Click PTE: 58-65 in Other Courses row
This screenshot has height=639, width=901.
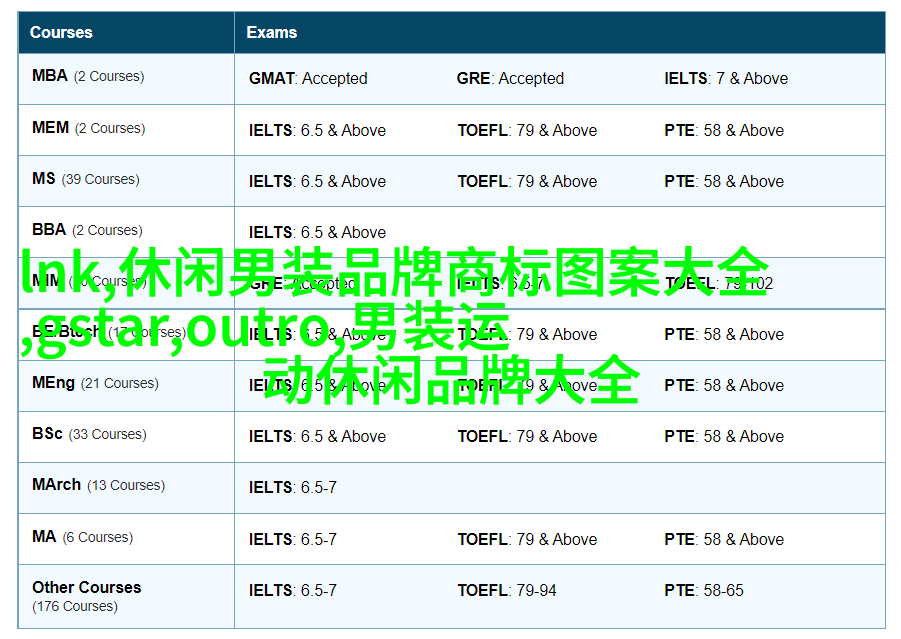[704, 591]
